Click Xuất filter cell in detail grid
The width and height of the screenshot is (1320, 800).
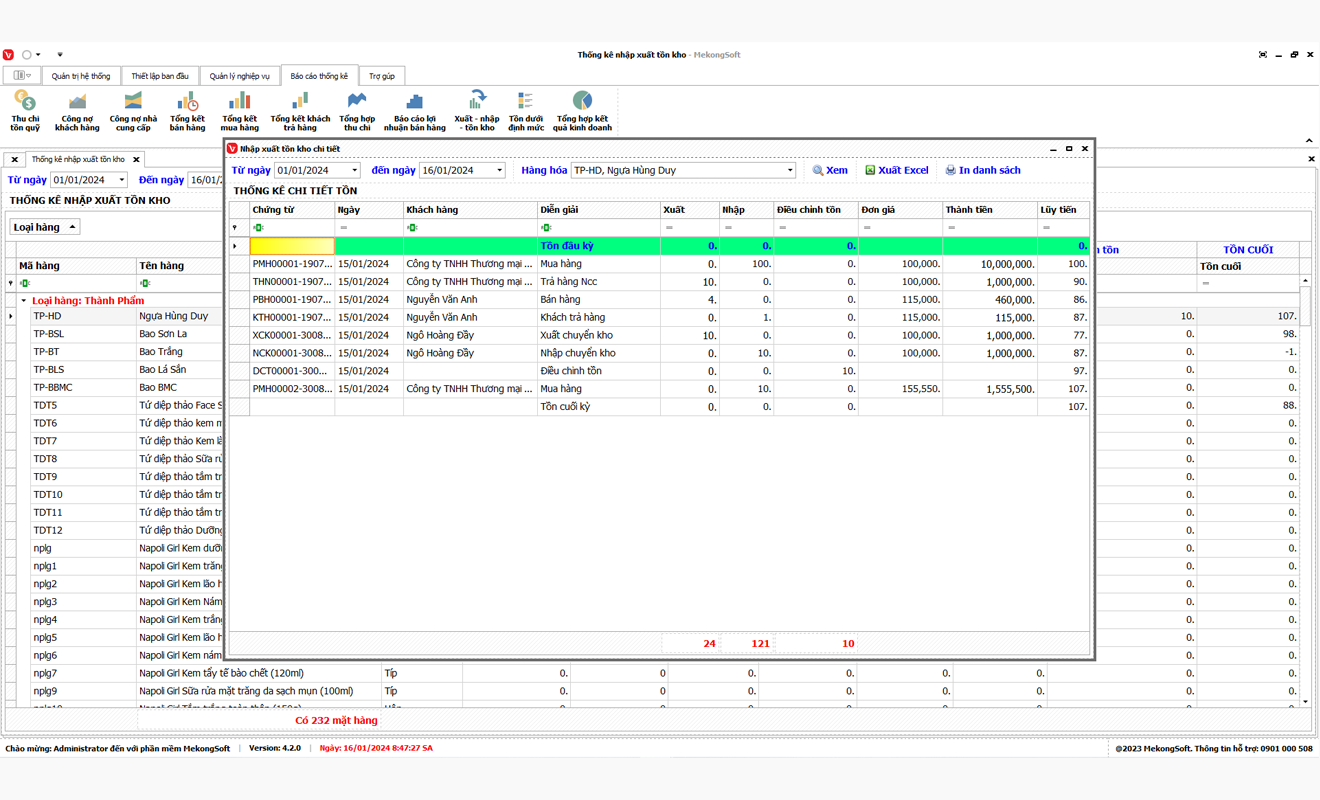point(690,228)
